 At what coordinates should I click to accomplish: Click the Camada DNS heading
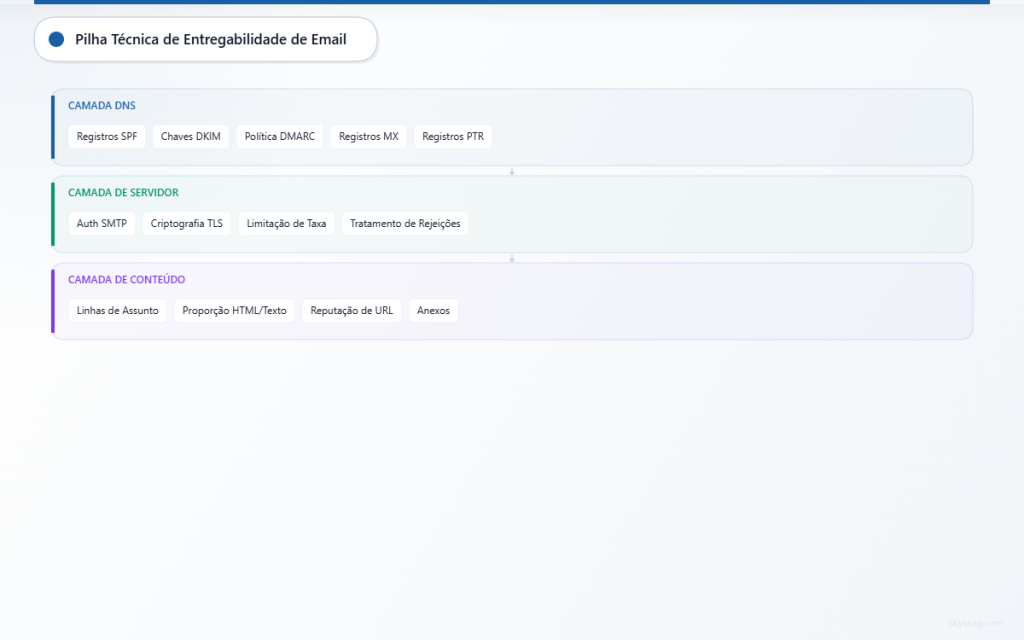102,105
